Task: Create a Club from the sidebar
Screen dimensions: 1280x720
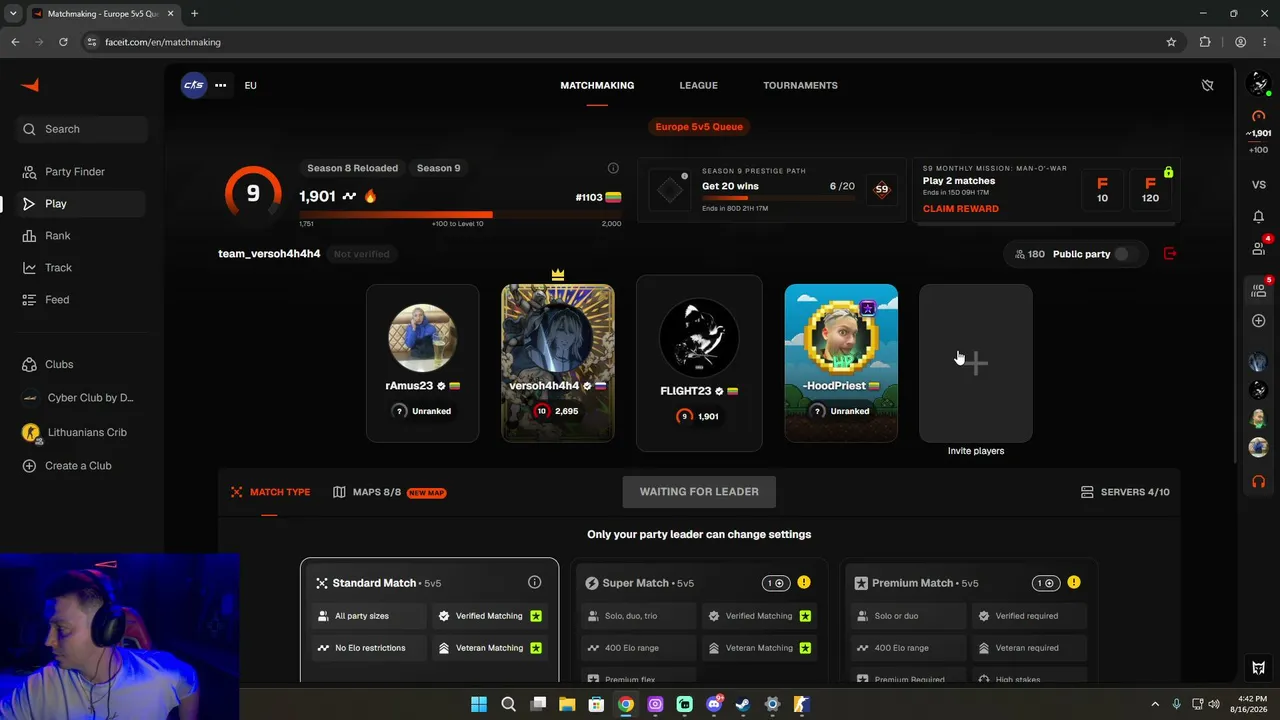Action: (x=82, y=466)
